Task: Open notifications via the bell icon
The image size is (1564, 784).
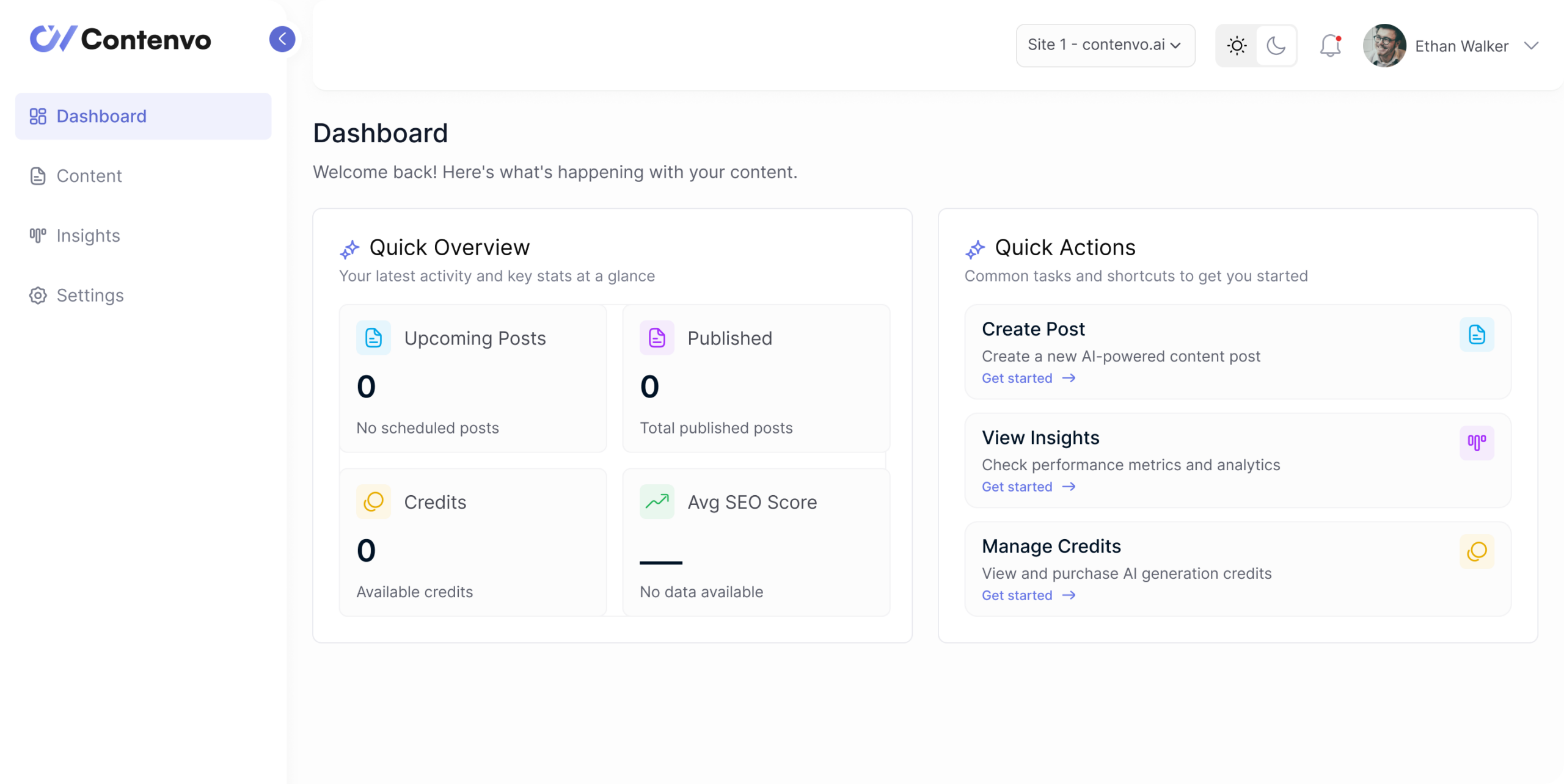Action: pos(1330,45)
